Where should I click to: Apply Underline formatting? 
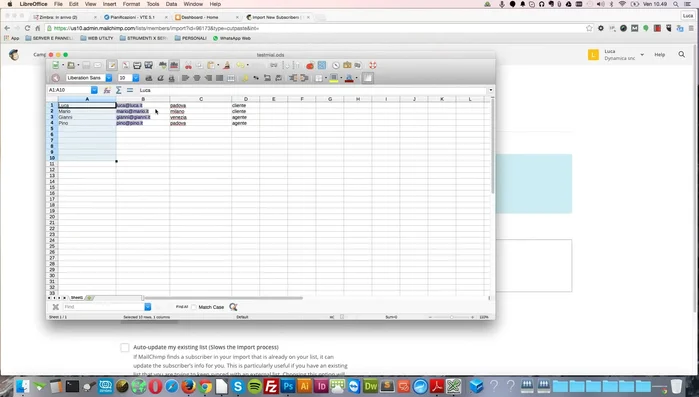click(x=171, y=78)
